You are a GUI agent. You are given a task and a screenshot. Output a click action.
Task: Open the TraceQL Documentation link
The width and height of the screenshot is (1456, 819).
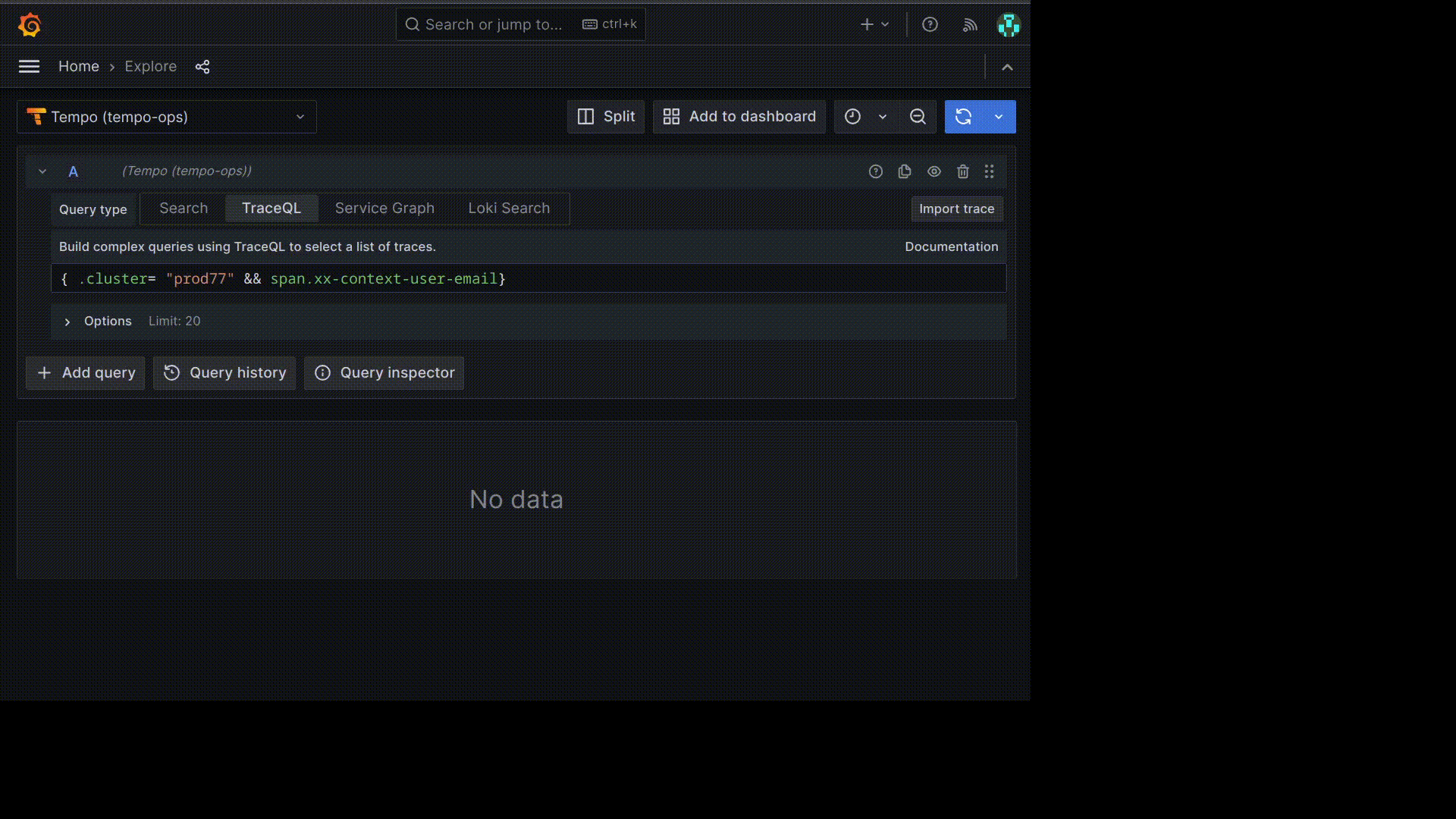point(951,246)
